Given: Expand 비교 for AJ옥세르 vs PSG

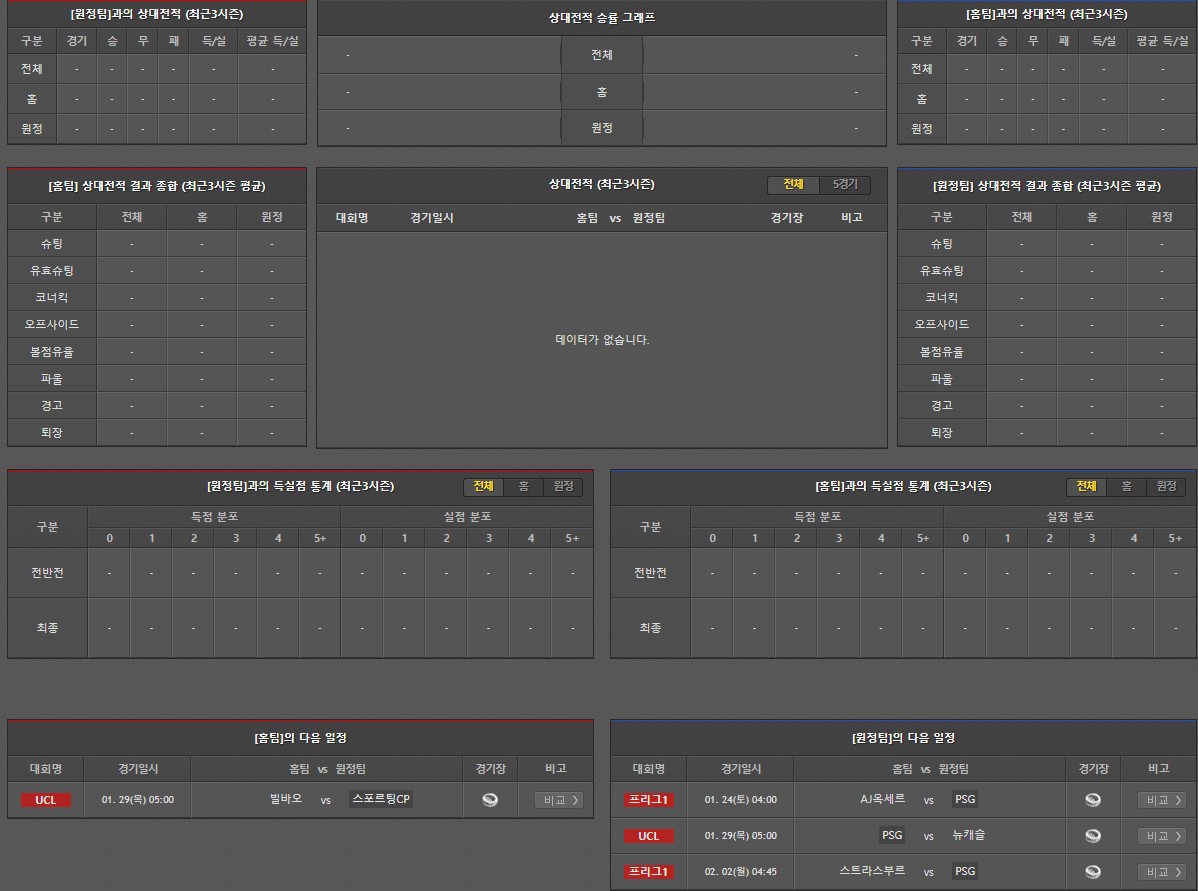Looking at the screenshot, I should tap(1161, 800).
